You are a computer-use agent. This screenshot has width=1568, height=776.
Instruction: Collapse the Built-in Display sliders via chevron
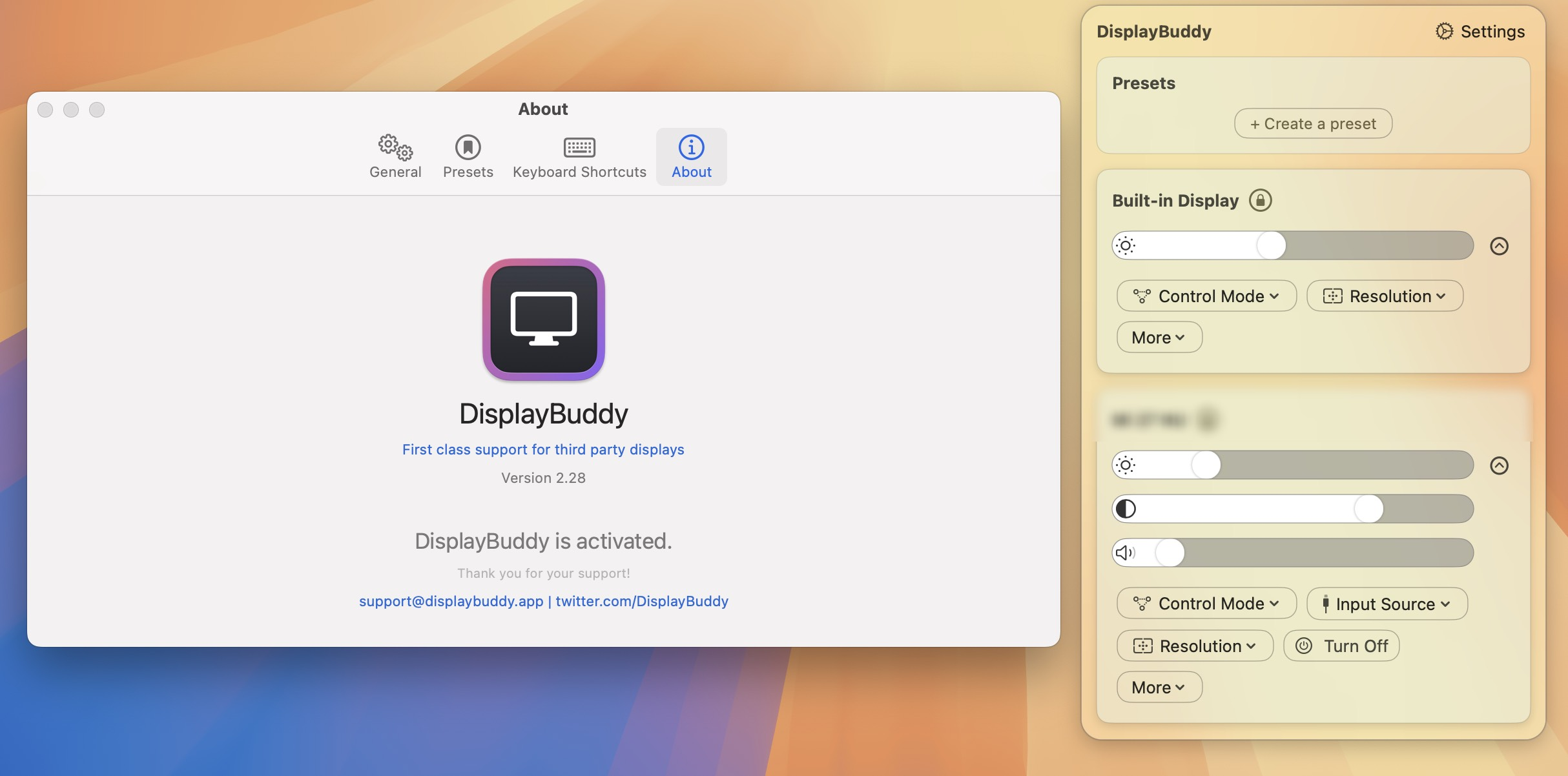1500,245
